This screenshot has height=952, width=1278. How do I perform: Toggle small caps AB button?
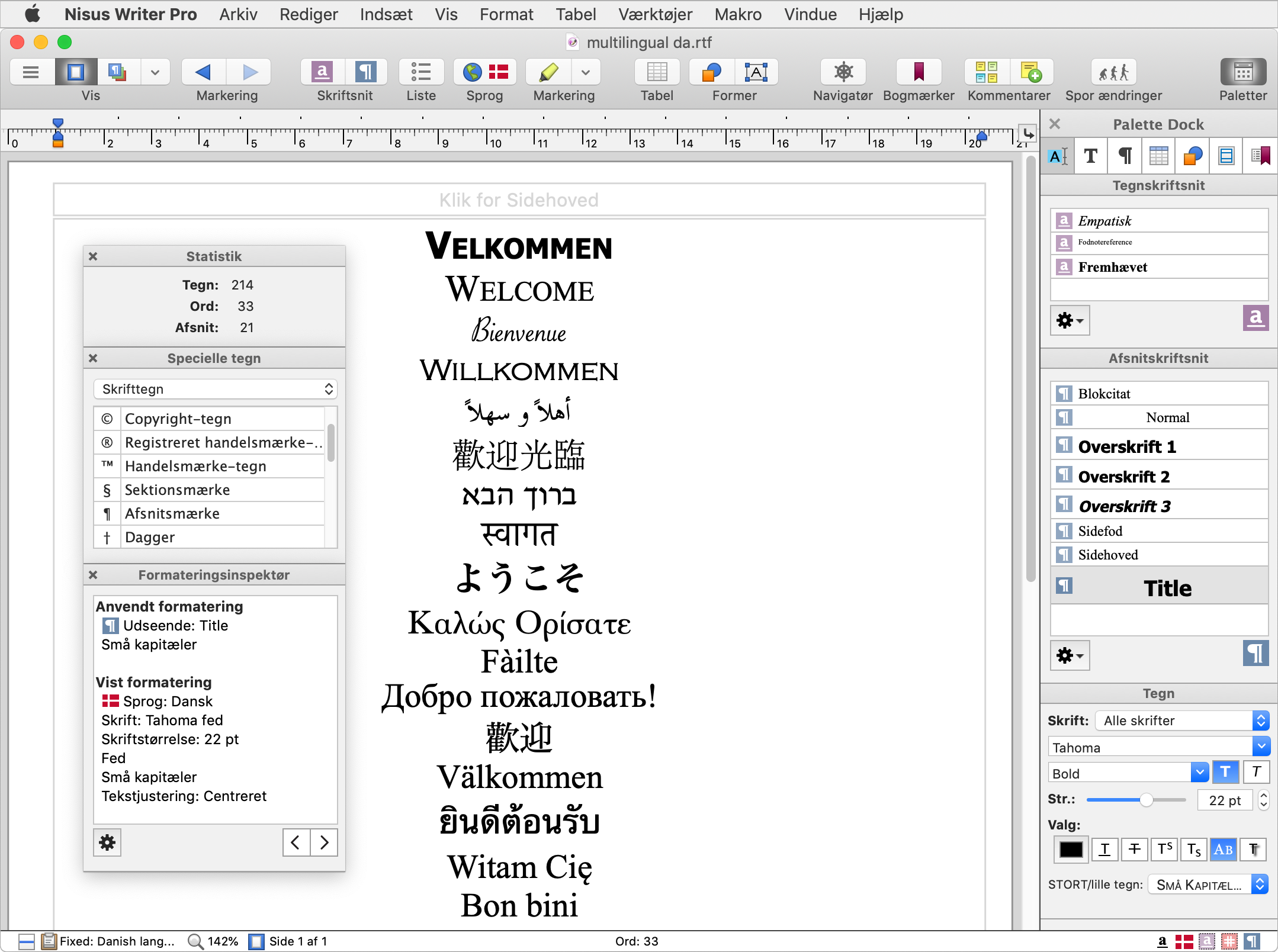[x=1224, y=850]
